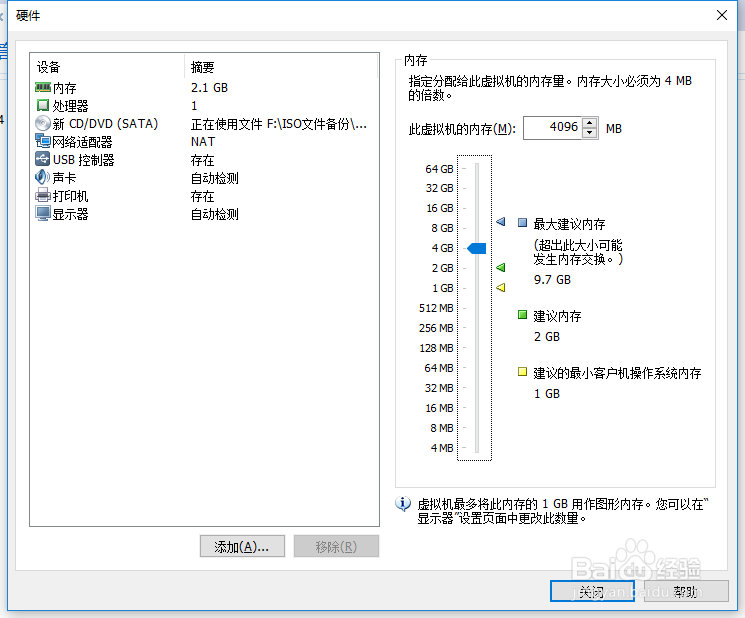Viewport: 745px width, 618px height.
Task: Select the 打印机 row label
Action: click(x=70, y=196)
